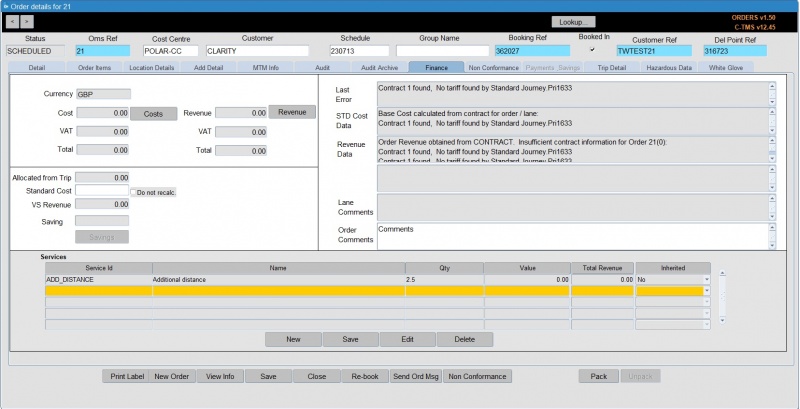The height and width of the screenshot is (409, 800).
Task: Click the View Info button
Action: coord(220,376)
